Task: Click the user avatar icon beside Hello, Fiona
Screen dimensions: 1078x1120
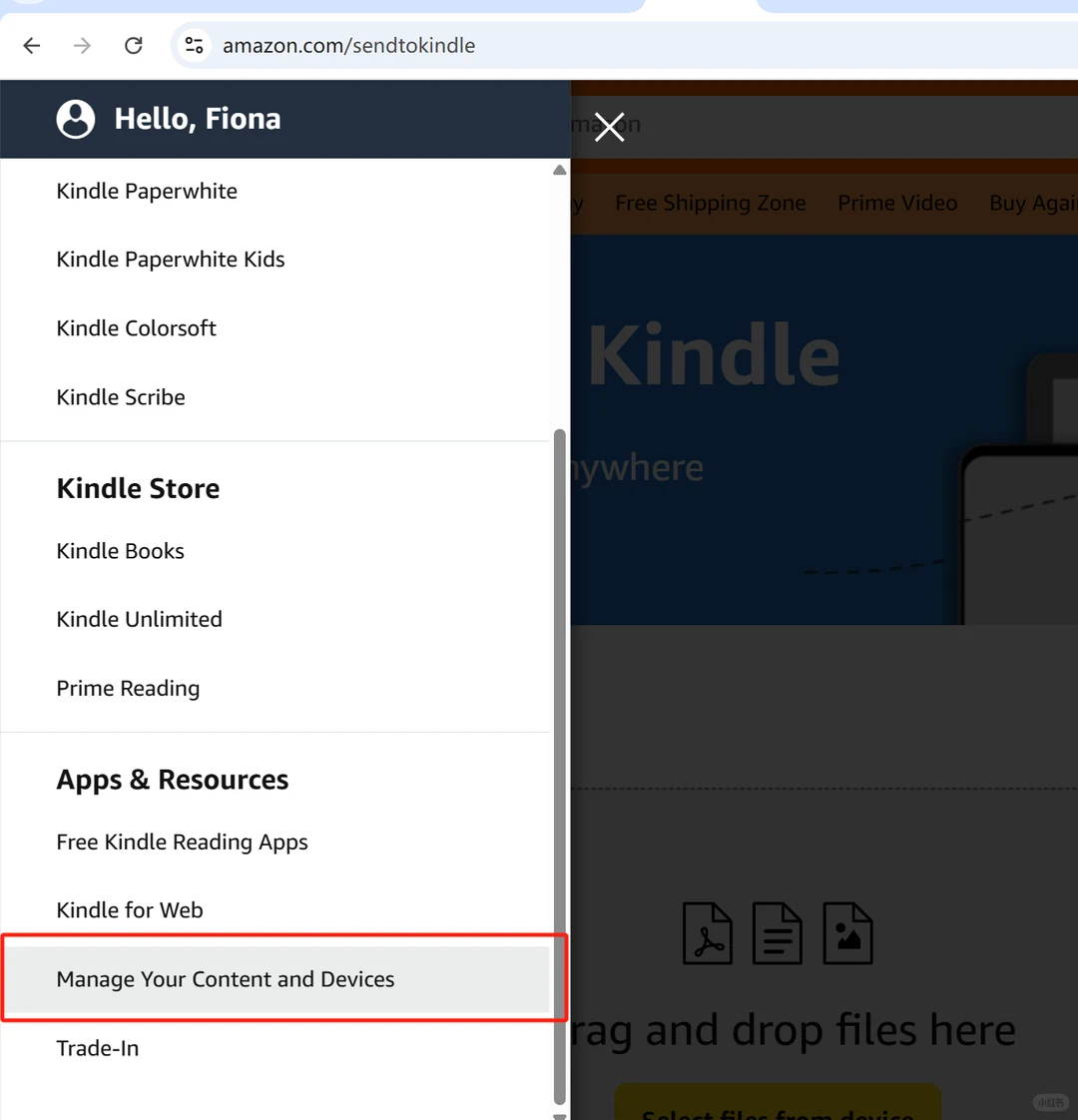Action: (76, 119)
